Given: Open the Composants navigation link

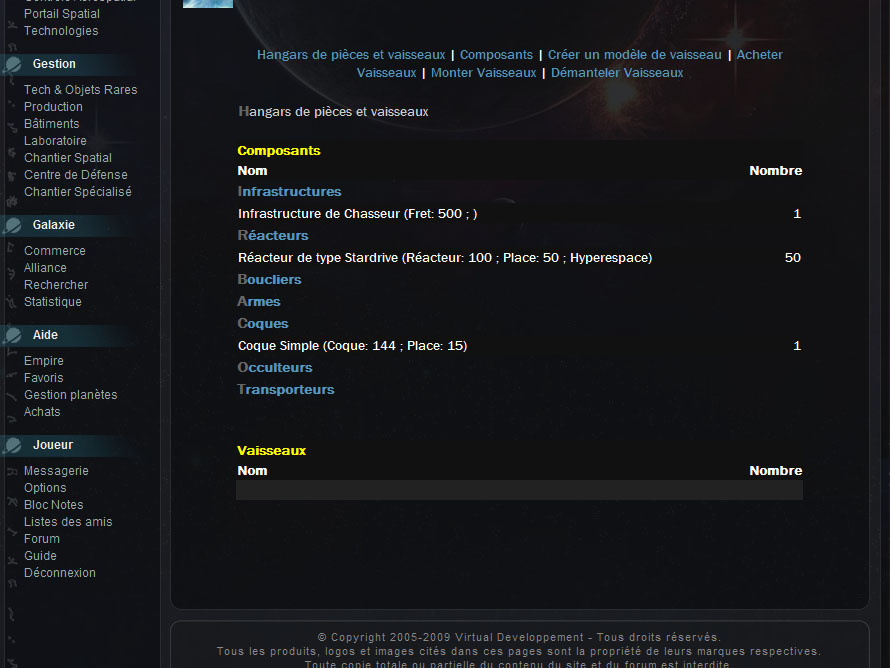Looking at the screenshot, I should click(496, 55).
